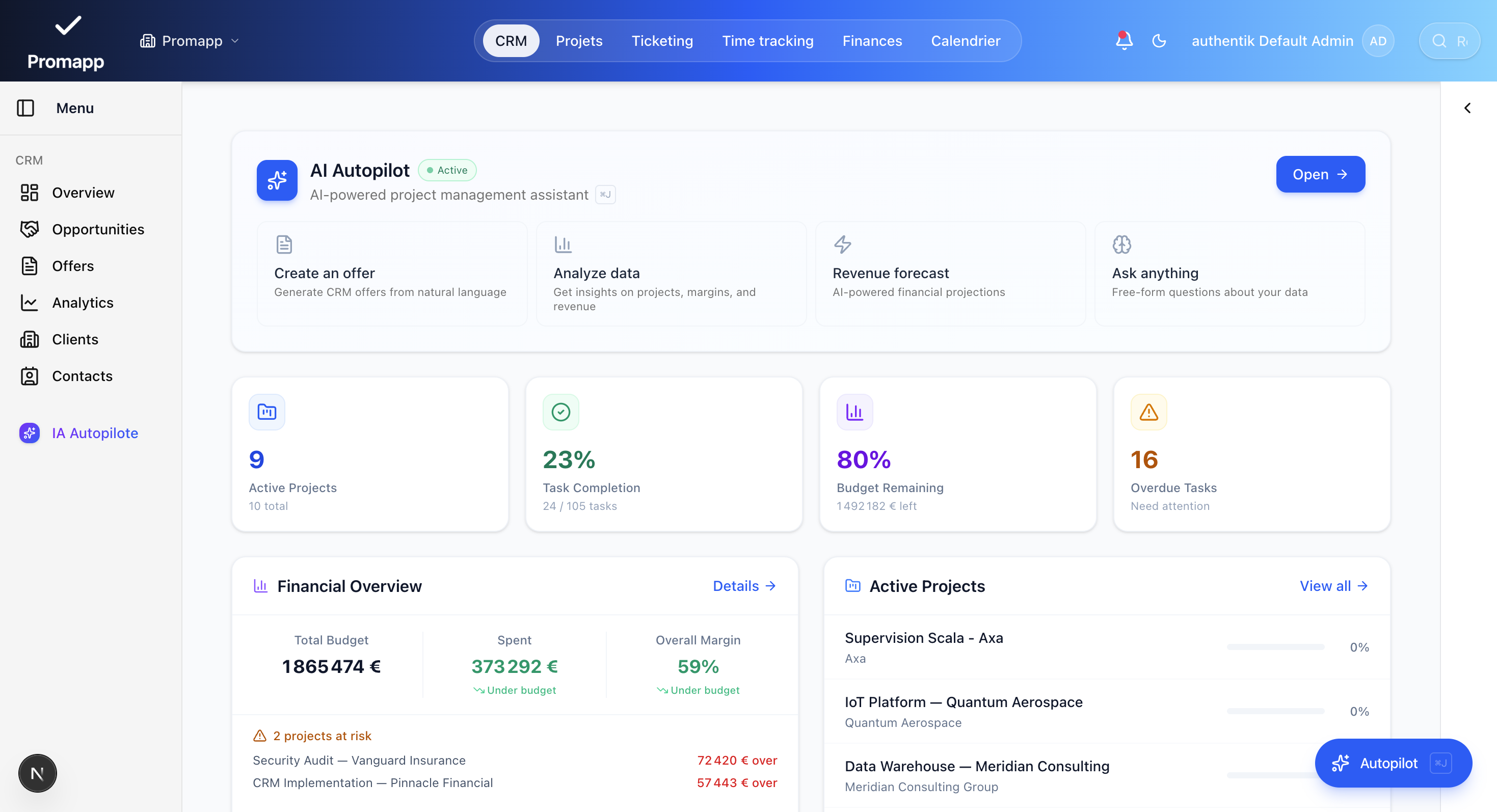Click the Promapp checkmark logo
Image resolution: width=1497 pixels, height=812 pixels.
(68, 25)
